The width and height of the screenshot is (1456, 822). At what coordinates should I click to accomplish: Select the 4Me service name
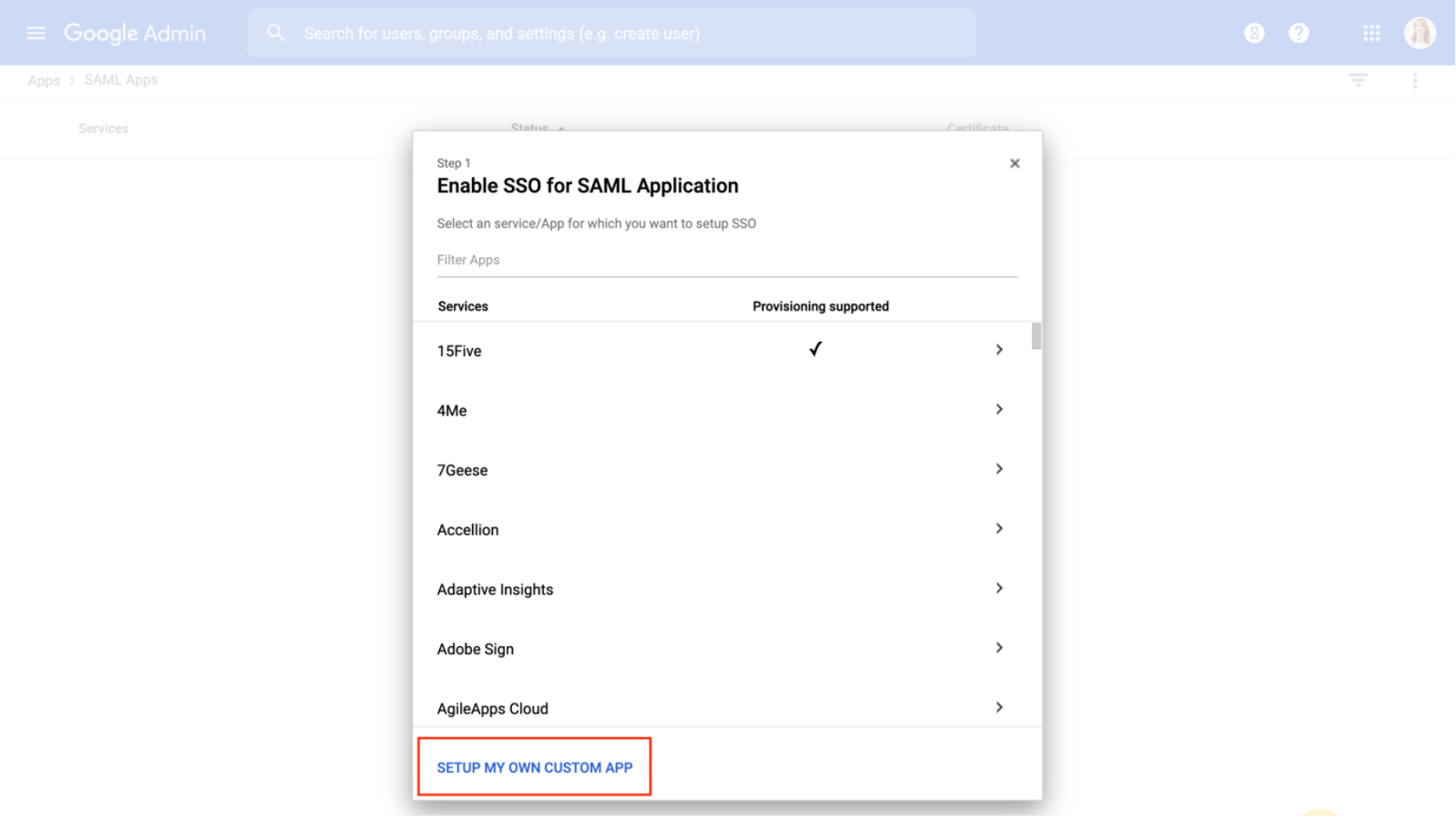(x=452, y=411)
